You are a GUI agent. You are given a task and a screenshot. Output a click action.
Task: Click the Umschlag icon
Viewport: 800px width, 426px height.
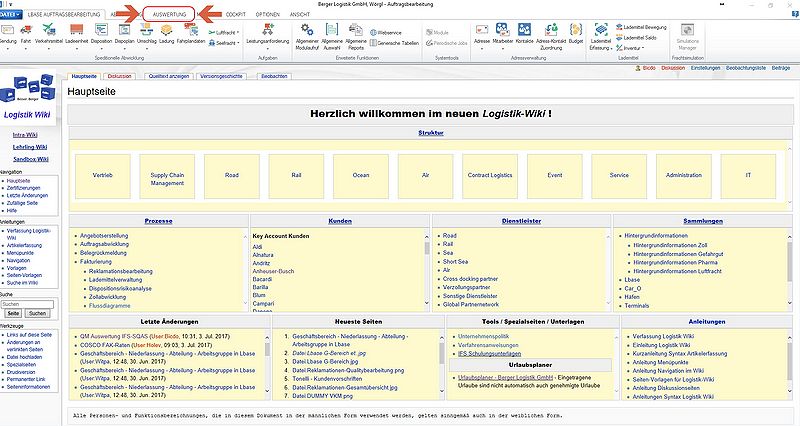point(146,31)
